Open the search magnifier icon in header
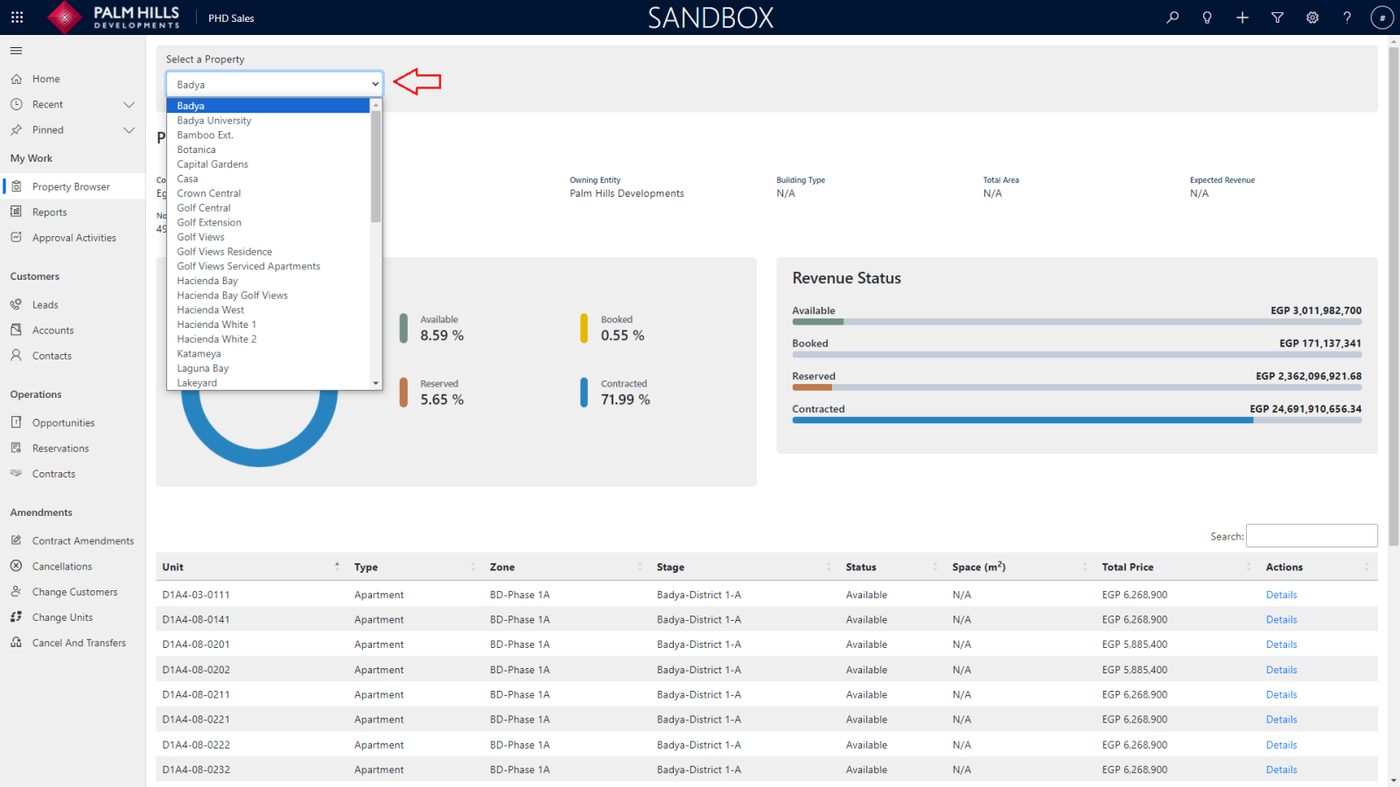Viewport: 1400px width, 787px height. [x=1172, y=17]
